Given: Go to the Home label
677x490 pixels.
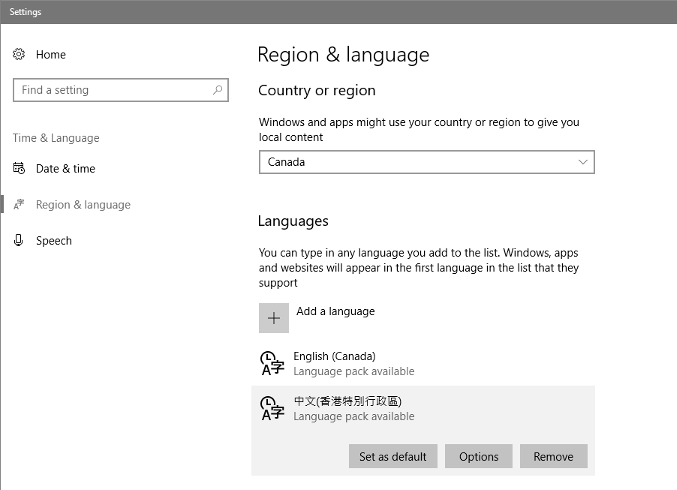Looking at the screenshot, I should point(51,54).
